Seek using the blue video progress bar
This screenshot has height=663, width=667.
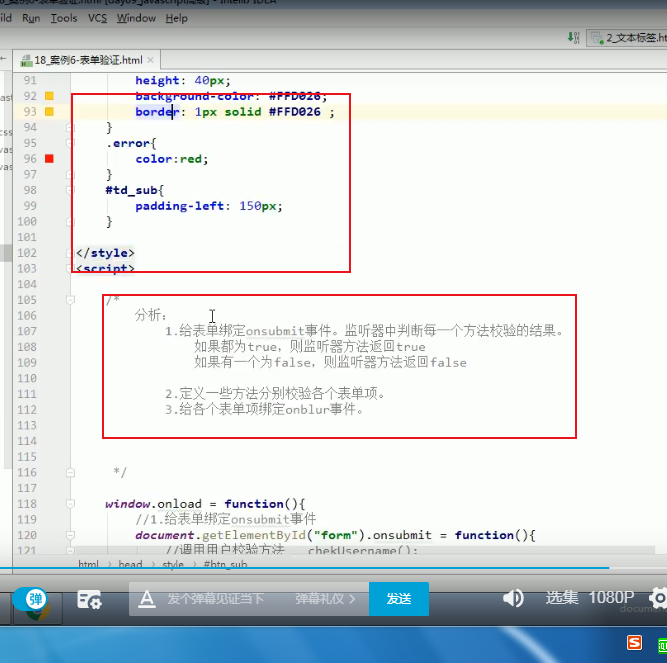click(305, 568)
